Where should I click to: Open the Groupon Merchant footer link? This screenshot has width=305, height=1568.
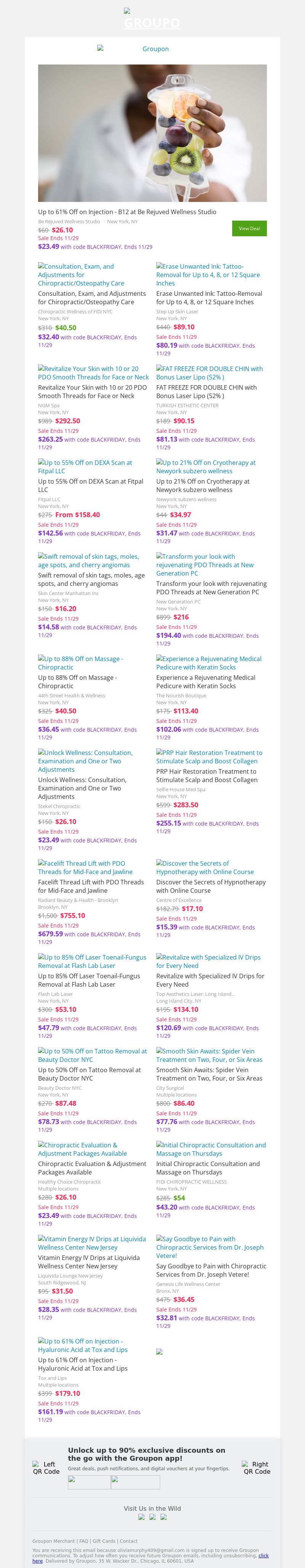(x=53, y=1541)
